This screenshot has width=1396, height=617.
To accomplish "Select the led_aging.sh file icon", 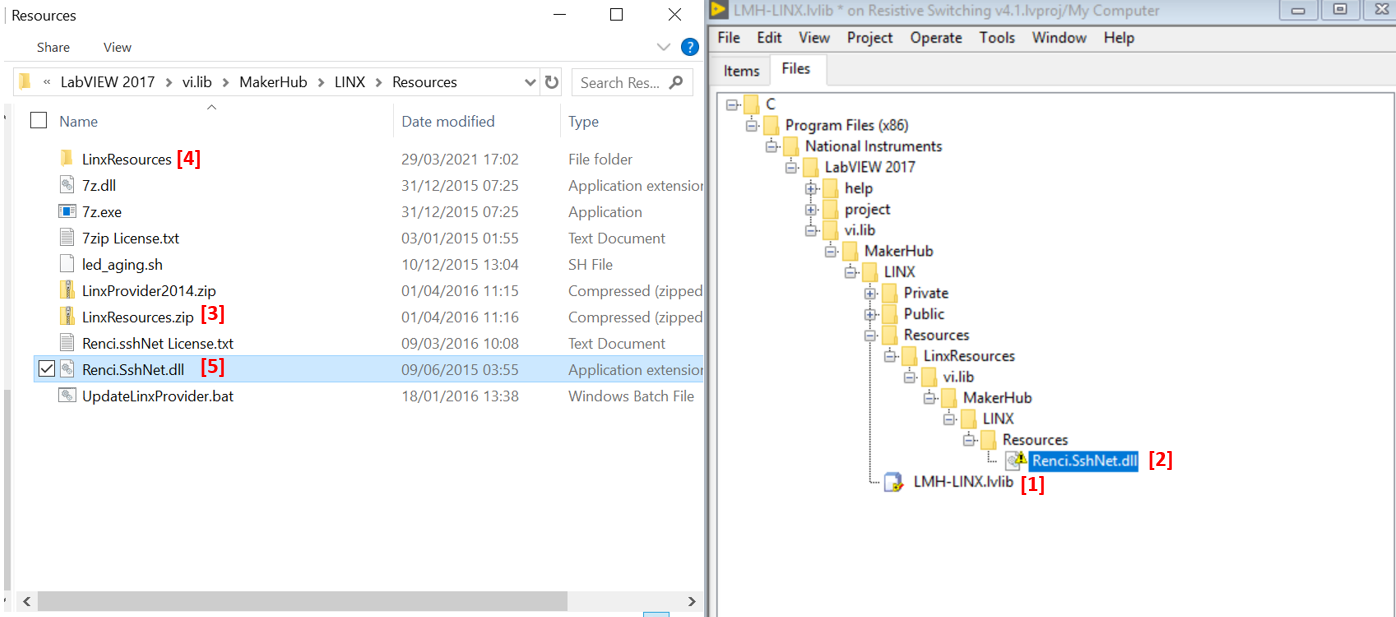I will pyautogui.click(x=67, y=264).
